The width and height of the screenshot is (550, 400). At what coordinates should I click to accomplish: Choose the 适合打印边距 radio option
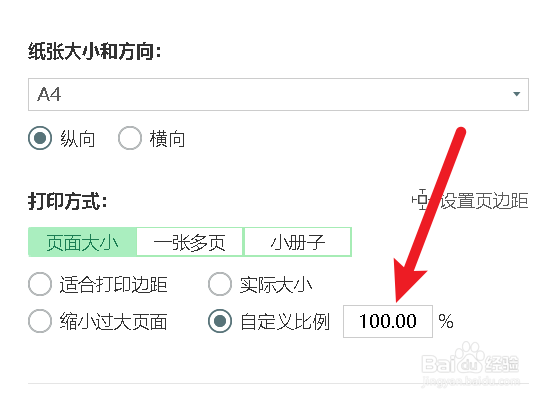[40, 284]
